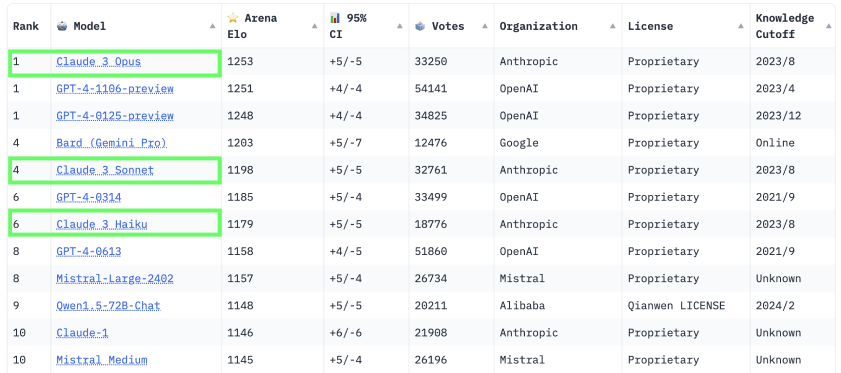Open the Mistral Medium link
Image resolution: width=841 pixels, height=373 pixels.
coord(102,360)
